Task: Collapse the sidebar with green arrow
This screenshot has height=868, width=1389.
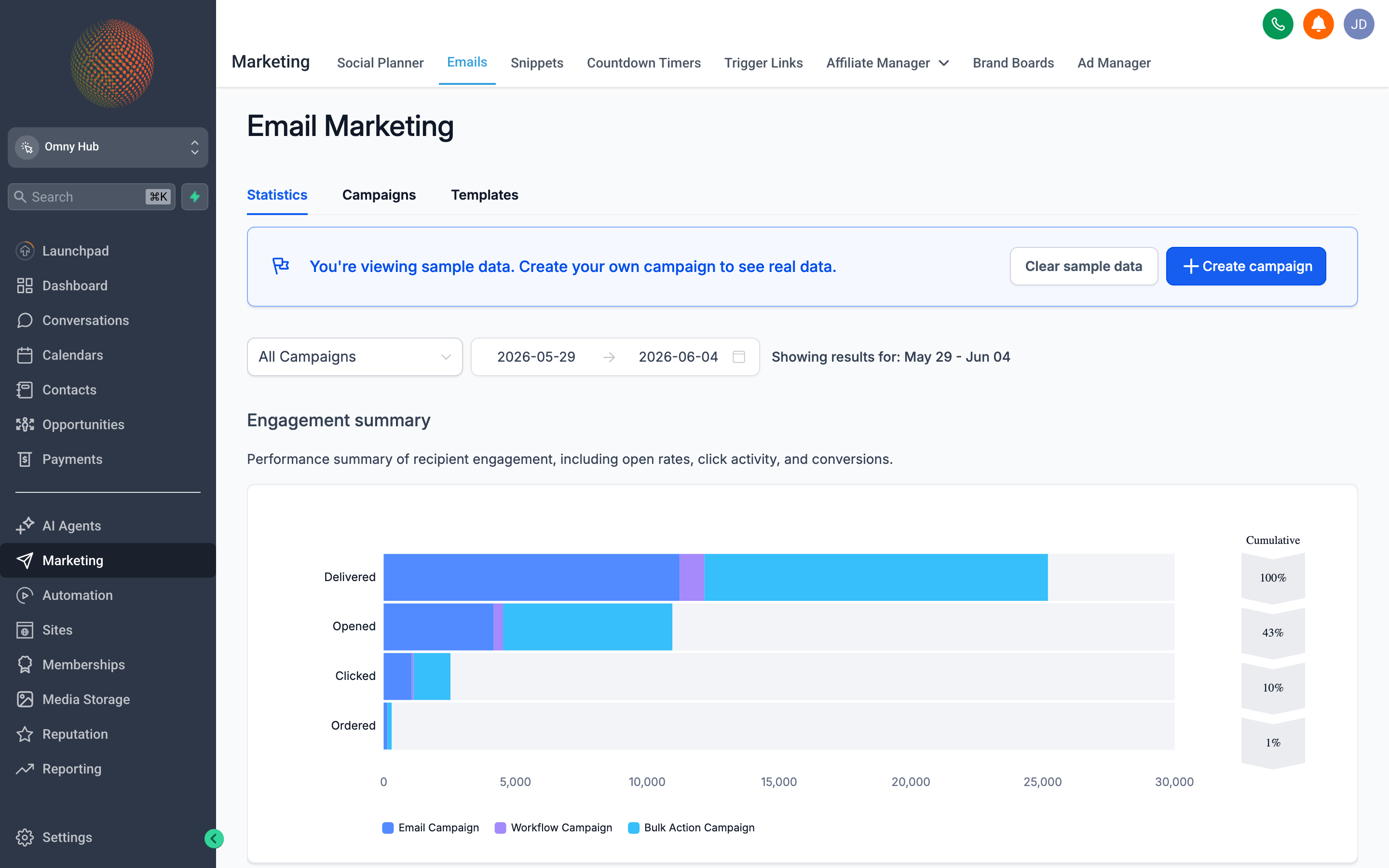Action: click(214, 839)
